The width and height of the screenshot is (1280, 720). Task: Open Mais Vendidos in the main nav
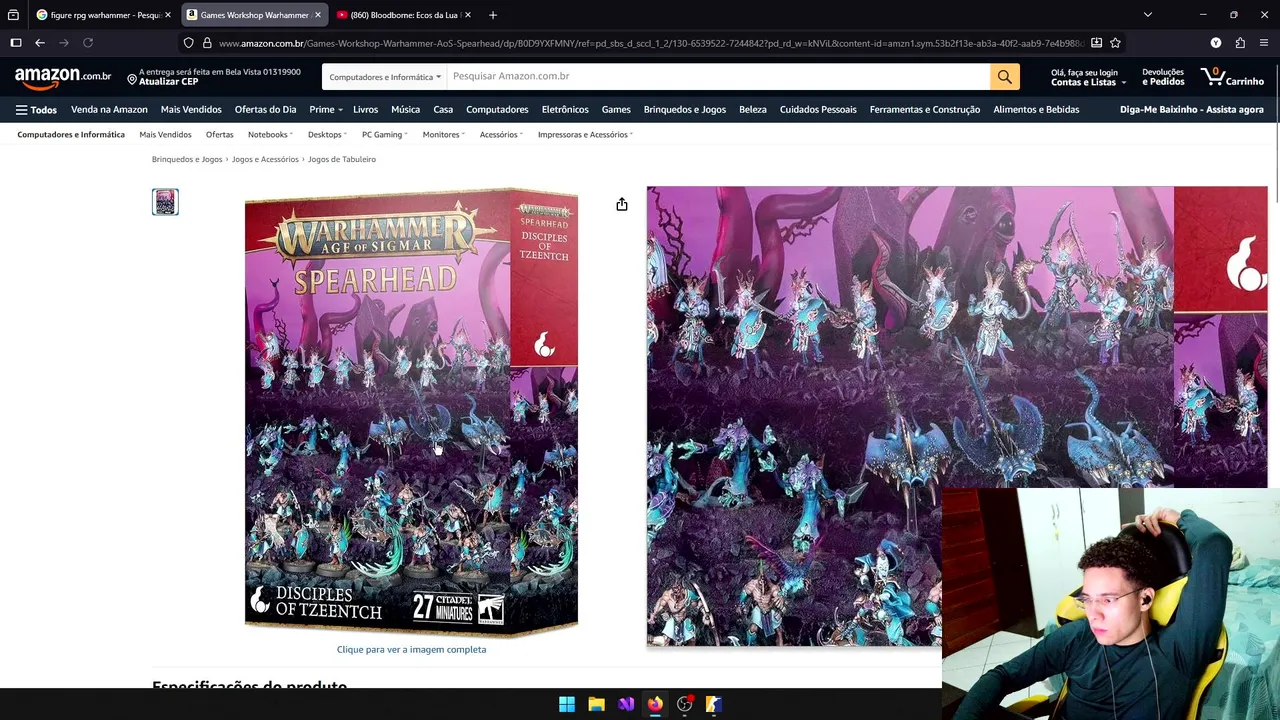click(x=191, y=110)
